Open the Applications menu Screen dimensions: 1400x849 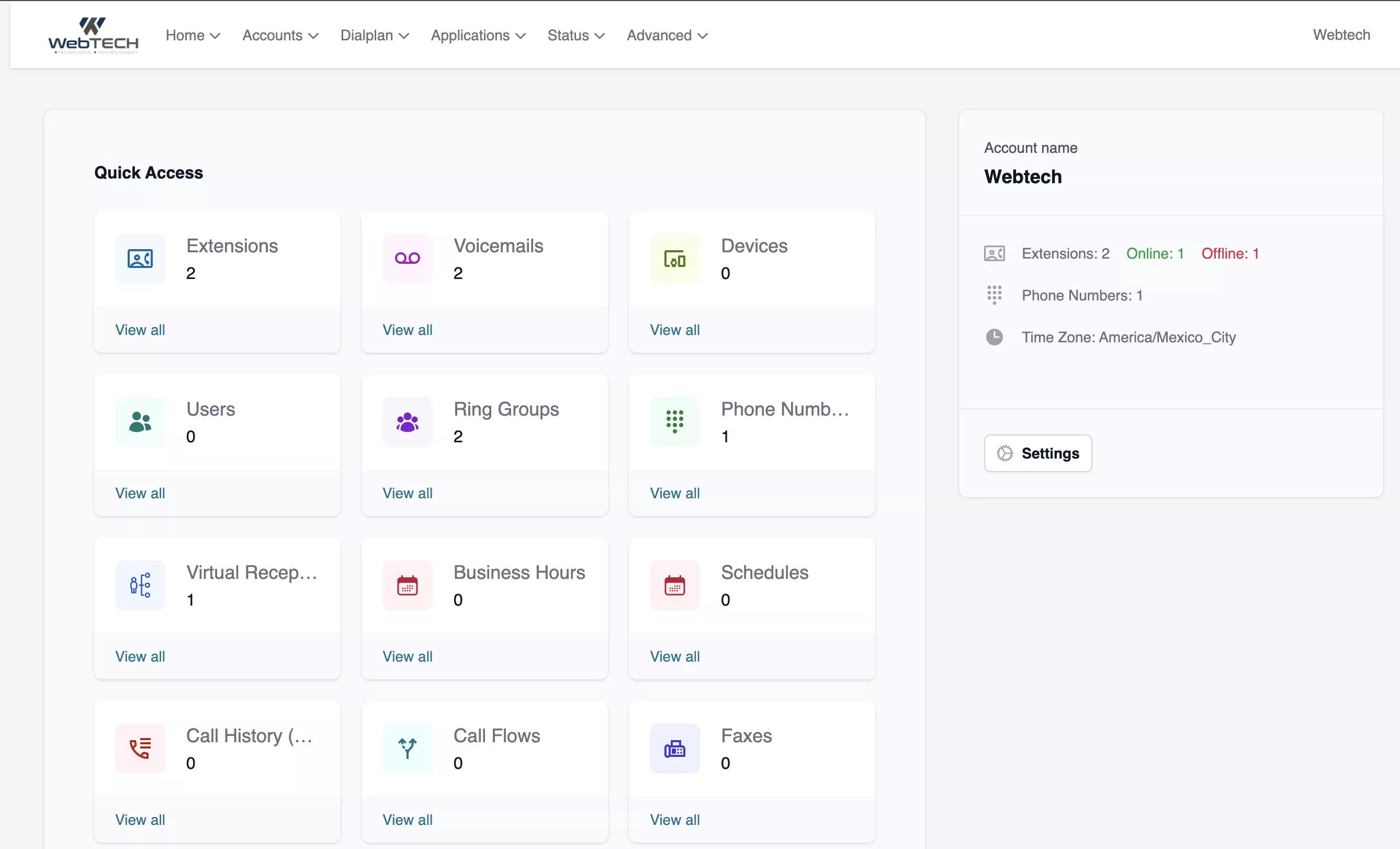click(478, 35)
